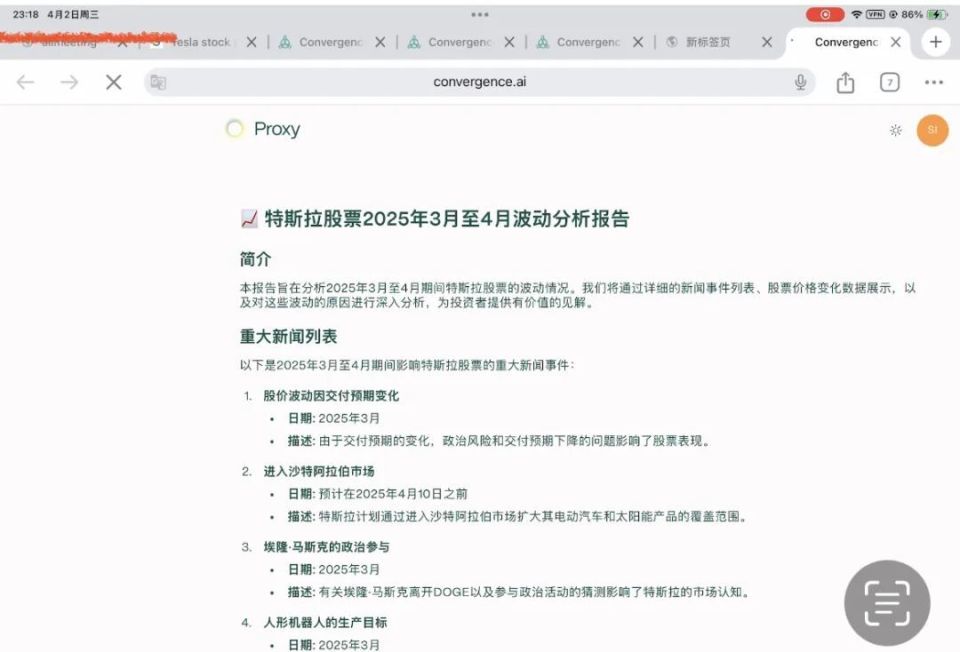Select the active Convergence tab
The image size is (960, 652).
tap(846, 42)
